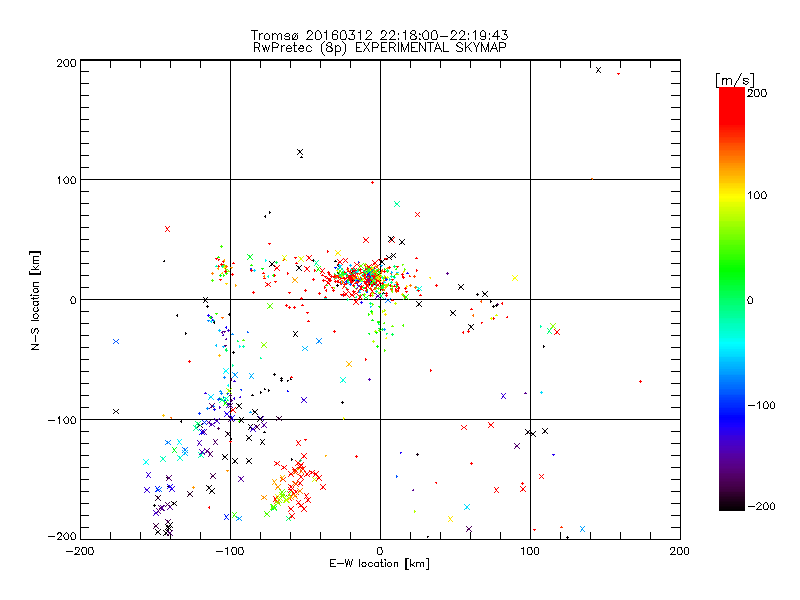
Task: Click the y-axis tick label '0'
Action: pos(73,300)
